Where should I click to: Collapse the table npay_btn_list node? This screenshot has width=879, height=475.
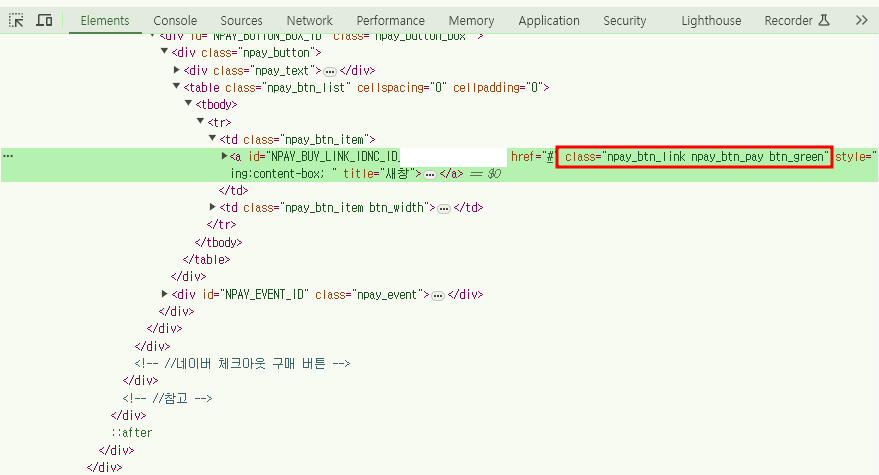(x=176, y=86)
